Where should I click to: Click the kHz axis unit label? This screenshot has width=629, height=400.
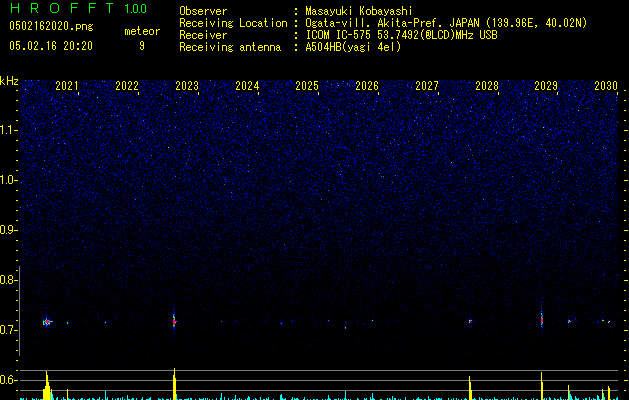9,81
